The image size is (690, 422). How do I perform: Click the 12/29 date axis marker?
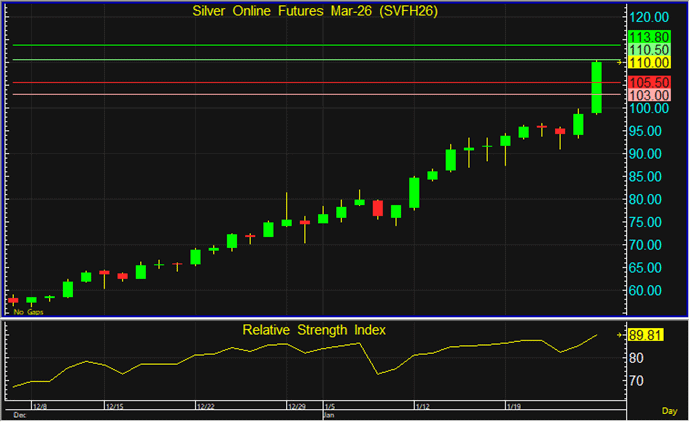pos(297,407)
